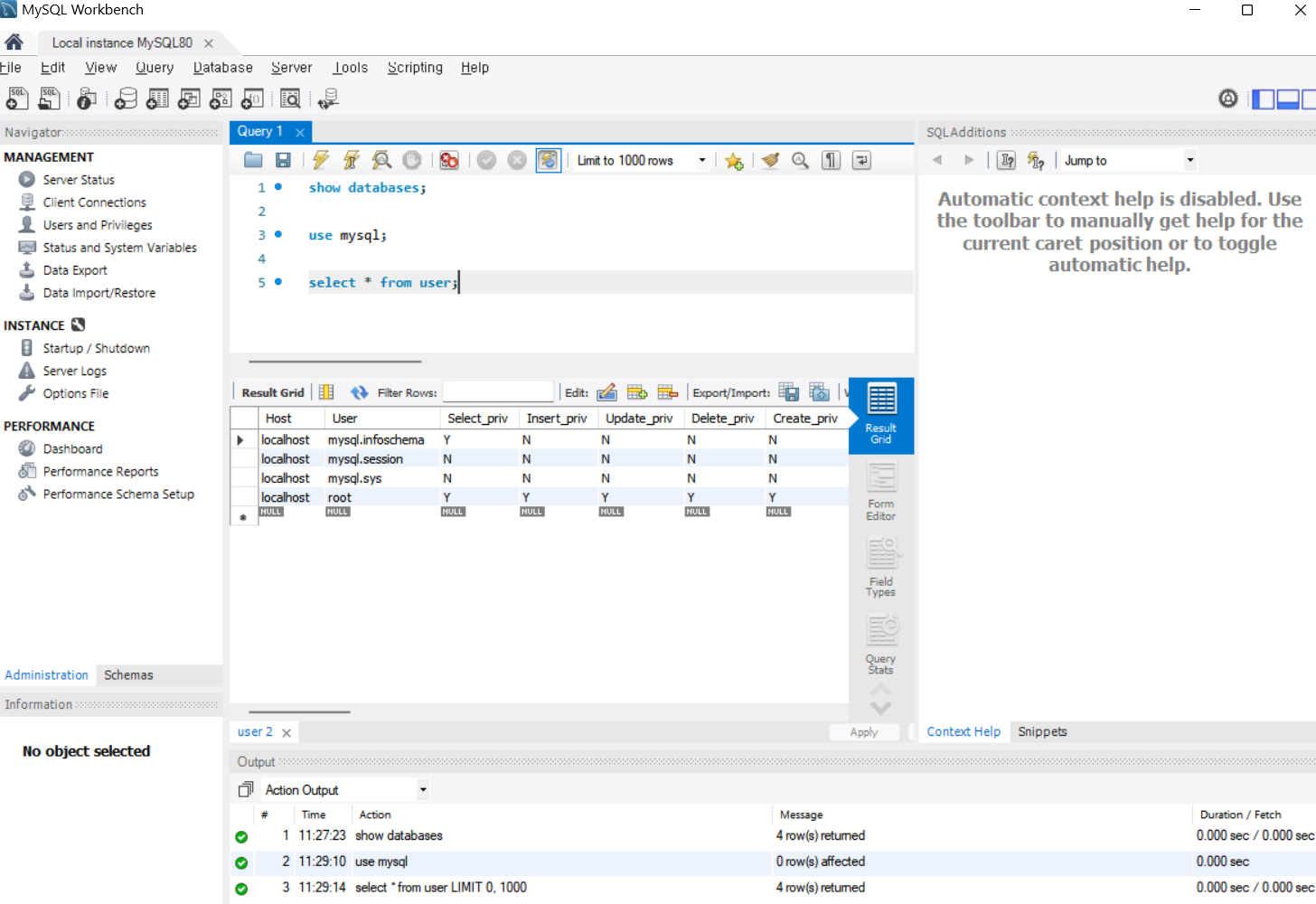Screen dimensions: 1316x904
Task: Open script file in the query editor
Action: point(253,160)
